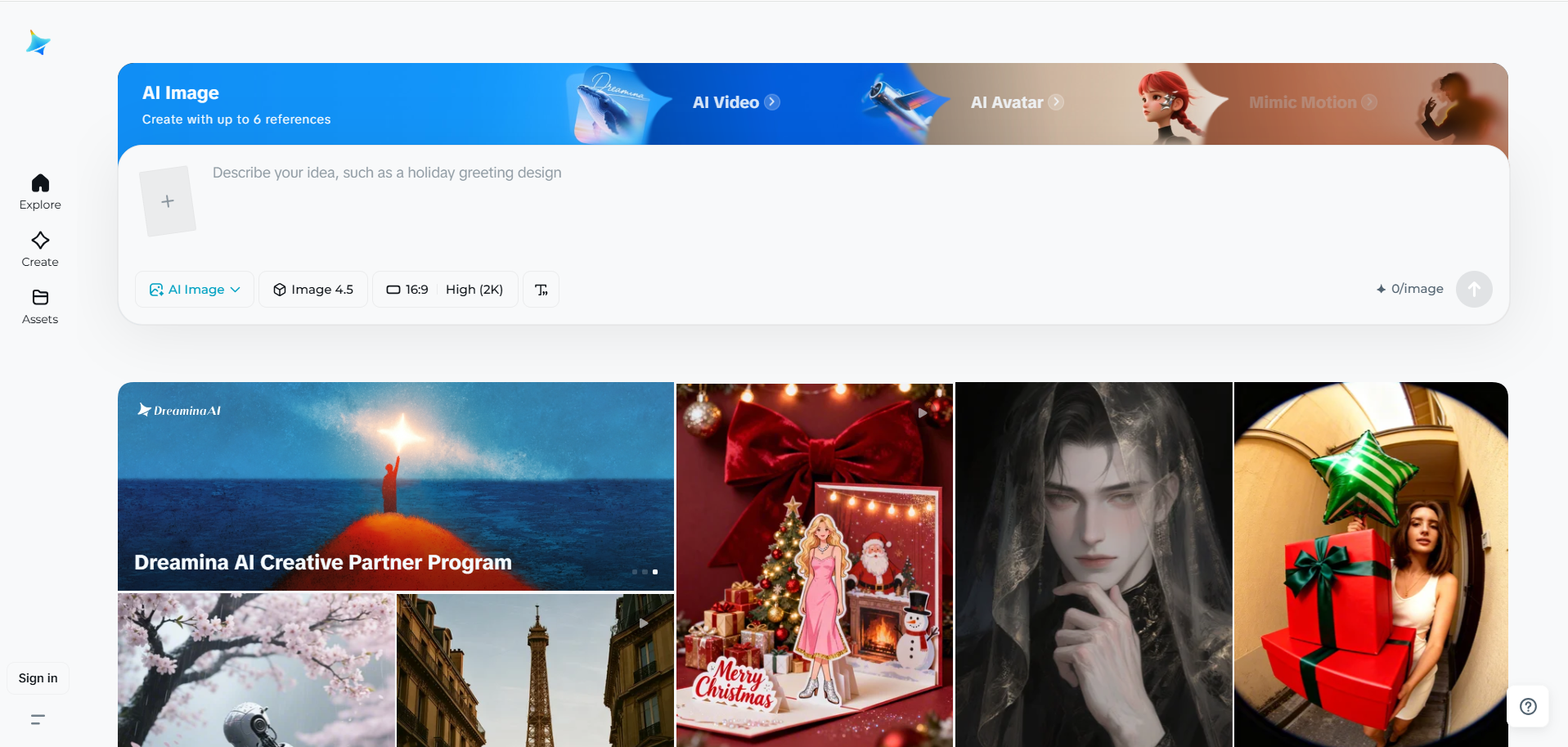
Task: Click the generate arrow submit icon
Action: 1473,289
